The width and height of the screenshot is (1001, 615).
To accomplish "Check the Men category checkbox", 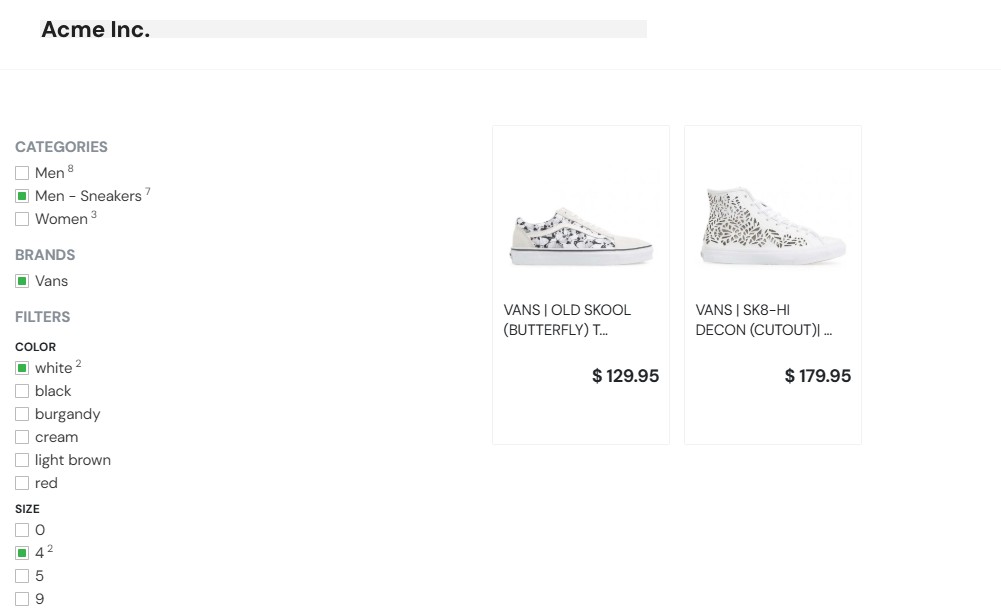I will 22,173.
